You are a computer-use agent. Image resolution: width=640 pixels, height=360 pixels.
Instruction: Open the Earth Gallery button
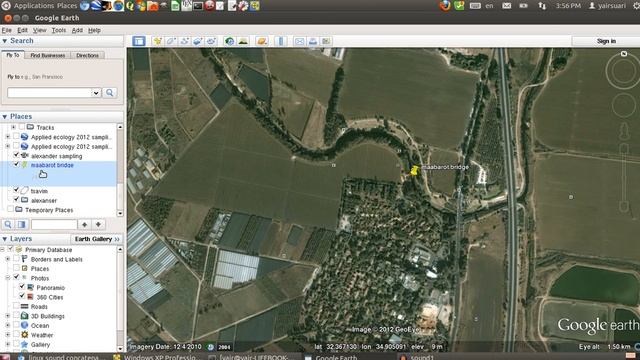coord(97,239)
